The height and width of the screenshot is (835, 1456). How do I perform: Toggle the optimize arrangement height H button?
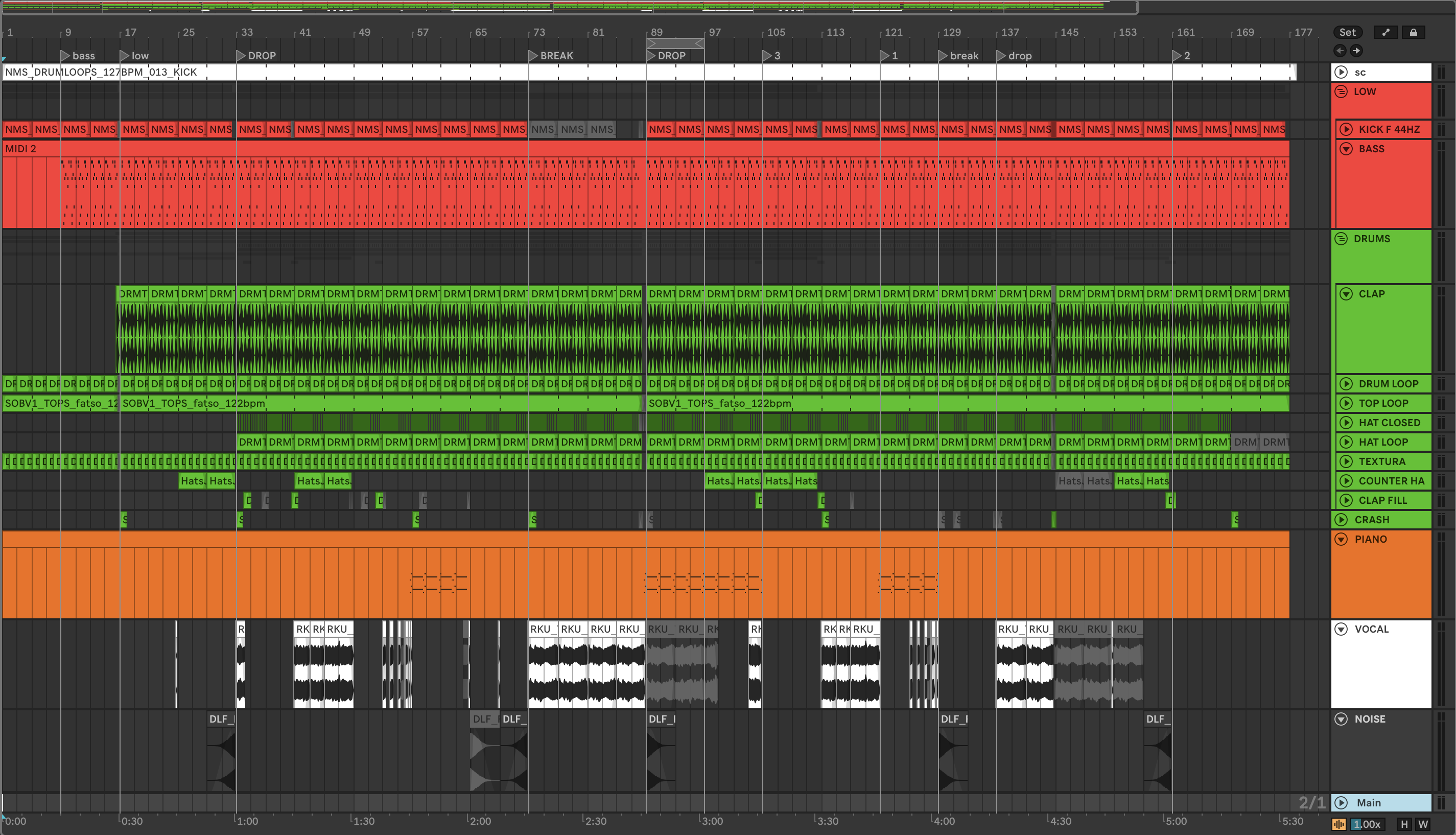pos(1404,824)
